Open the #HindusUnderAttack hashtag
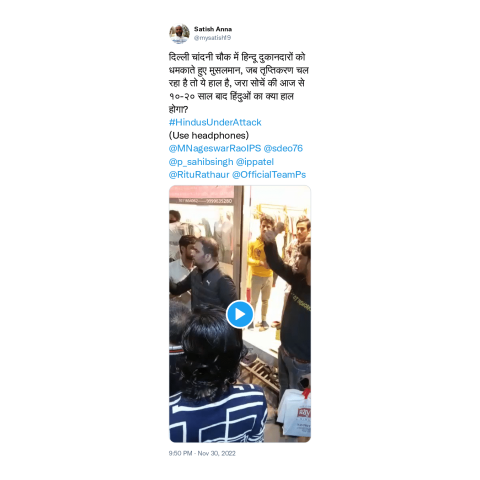Screen dimensions: 480x480 click(x=215, y=122)
